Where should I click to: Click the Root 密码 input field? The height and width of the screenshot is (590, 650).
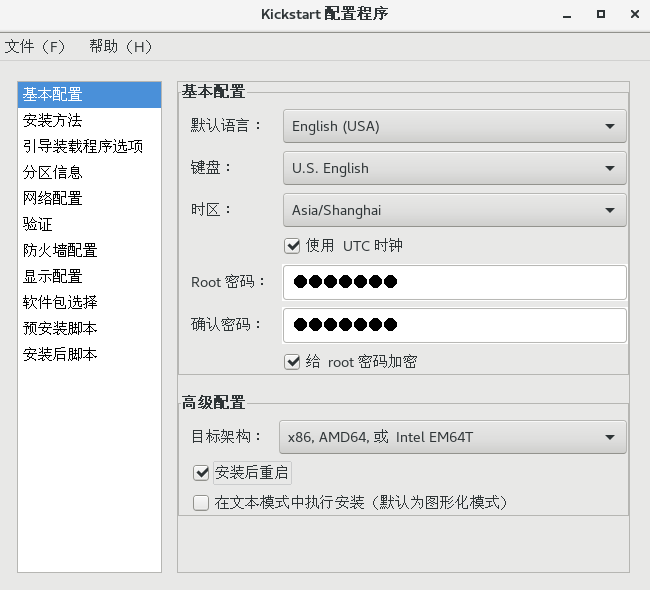click(454, 282)
